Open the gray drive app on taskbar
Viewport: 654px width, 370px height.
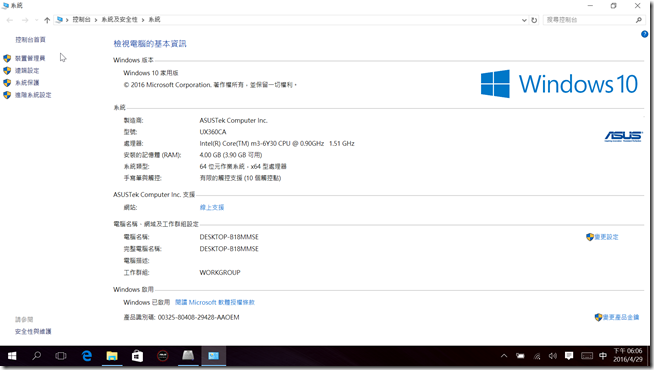(x=188, y=356)
